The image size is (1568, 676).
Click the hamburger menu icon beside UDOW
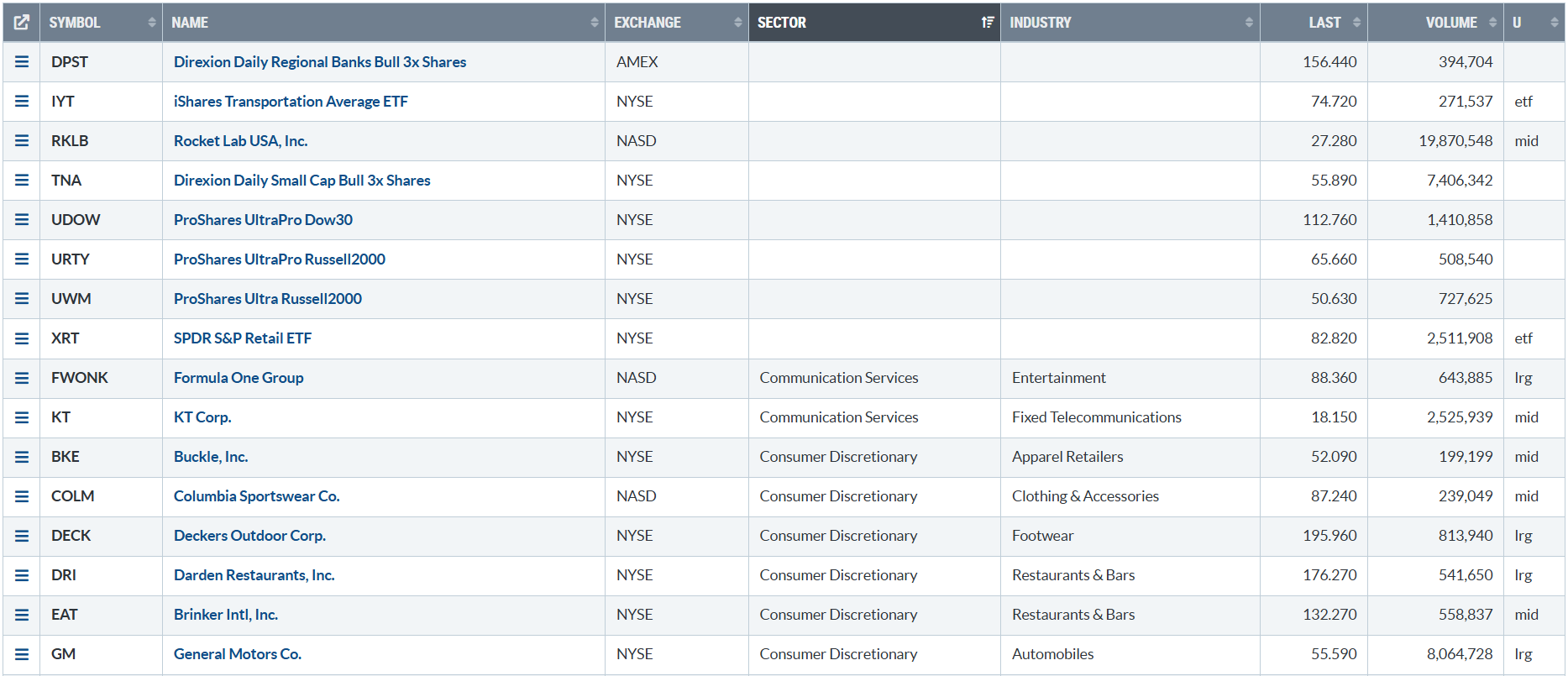coord(22,220)
